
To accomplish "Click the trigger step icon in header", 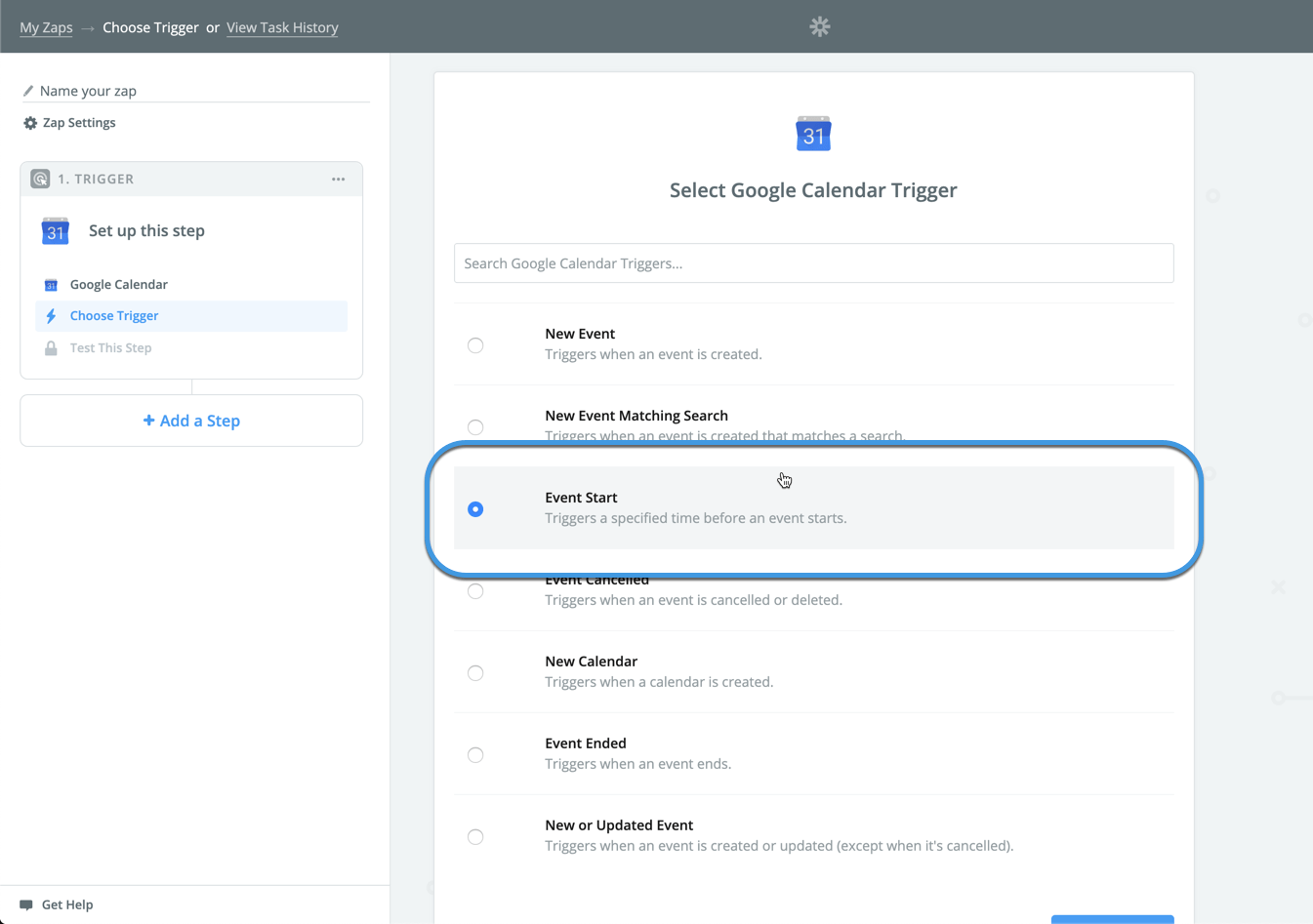I will [x=40, y=179].
